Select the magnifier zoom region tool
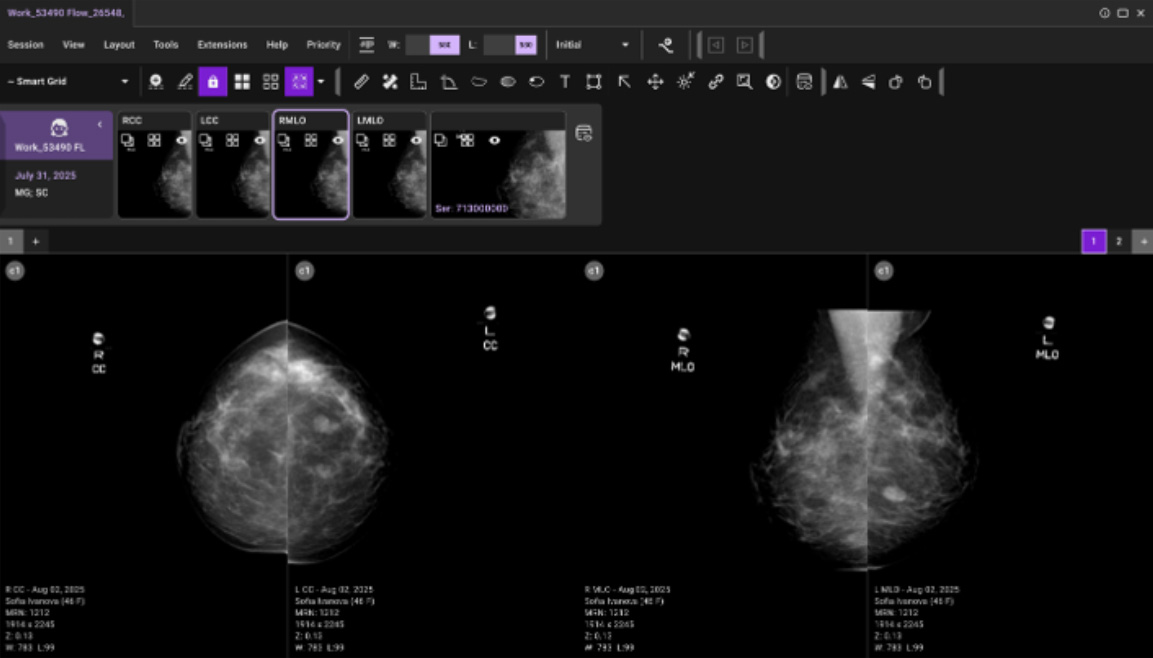1153x658 pixels. pyautogui.click(x=744, y=82)
